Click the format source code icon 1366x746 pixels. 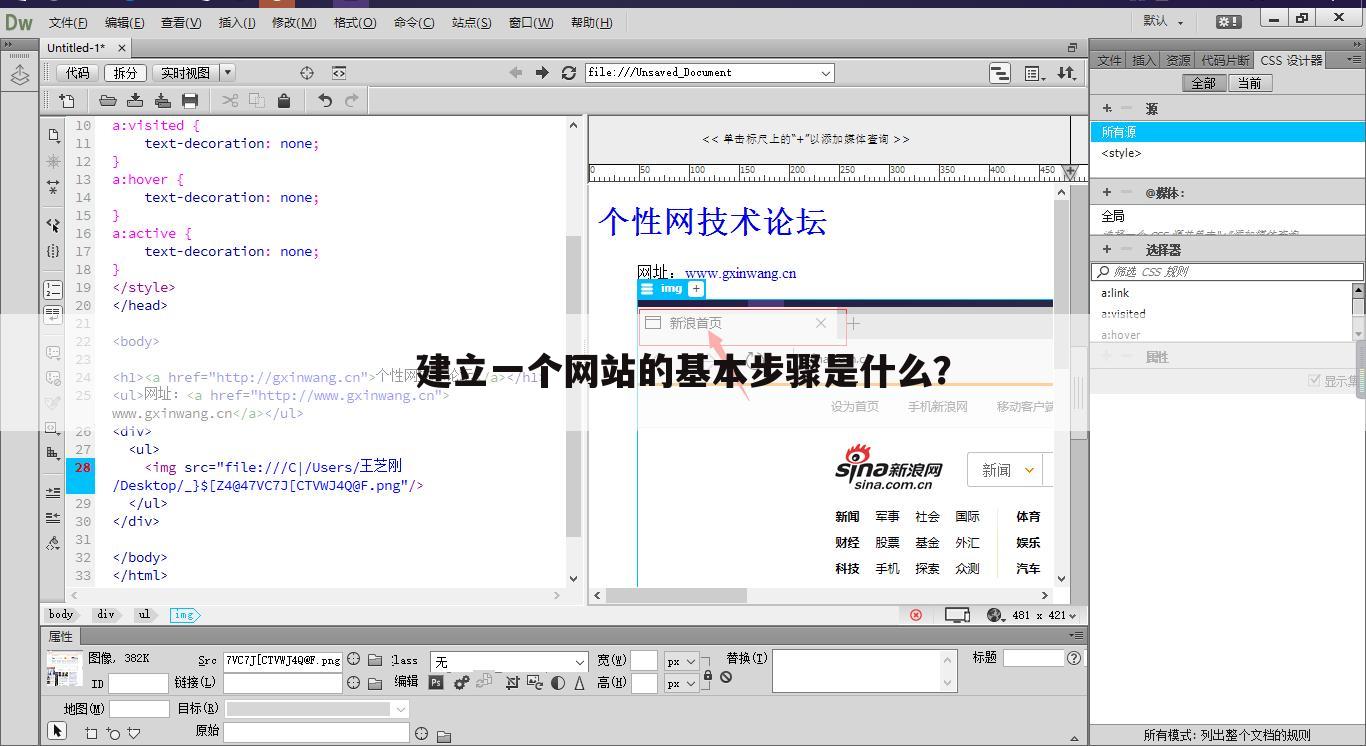(x=53, y=543)
